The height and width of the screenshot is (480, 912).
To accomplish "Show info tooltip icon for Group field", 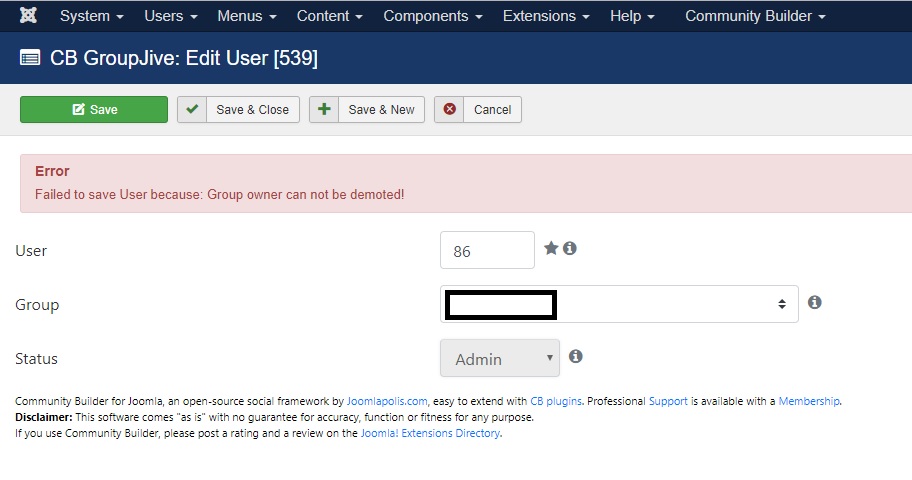I will coord(815,302).
